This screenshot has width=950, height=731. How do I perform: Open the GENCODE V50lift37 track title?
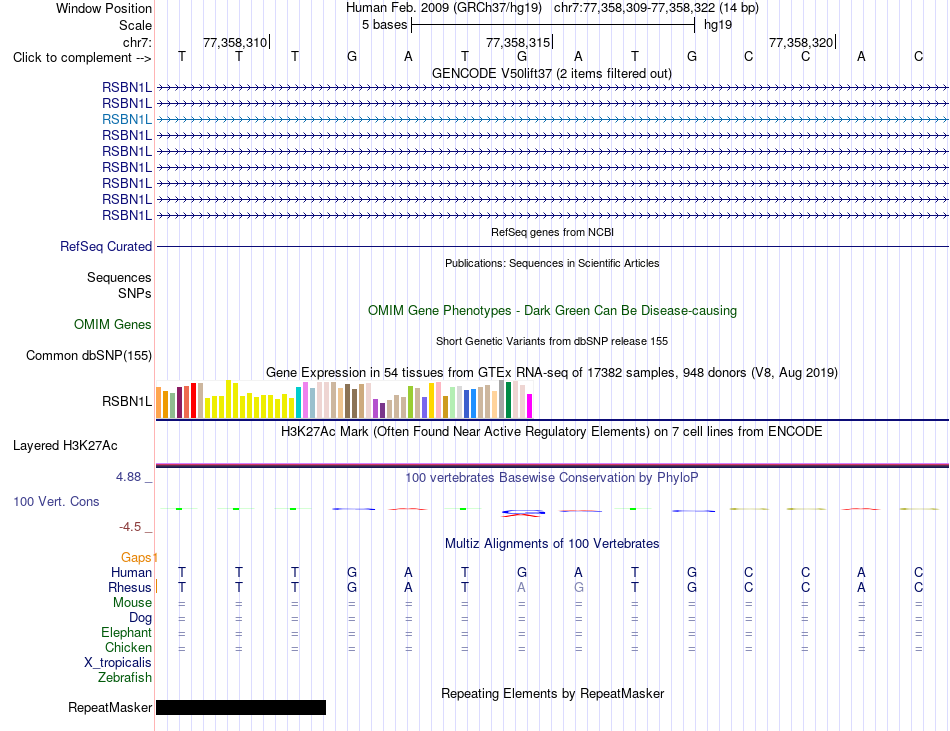coord(552,73)
